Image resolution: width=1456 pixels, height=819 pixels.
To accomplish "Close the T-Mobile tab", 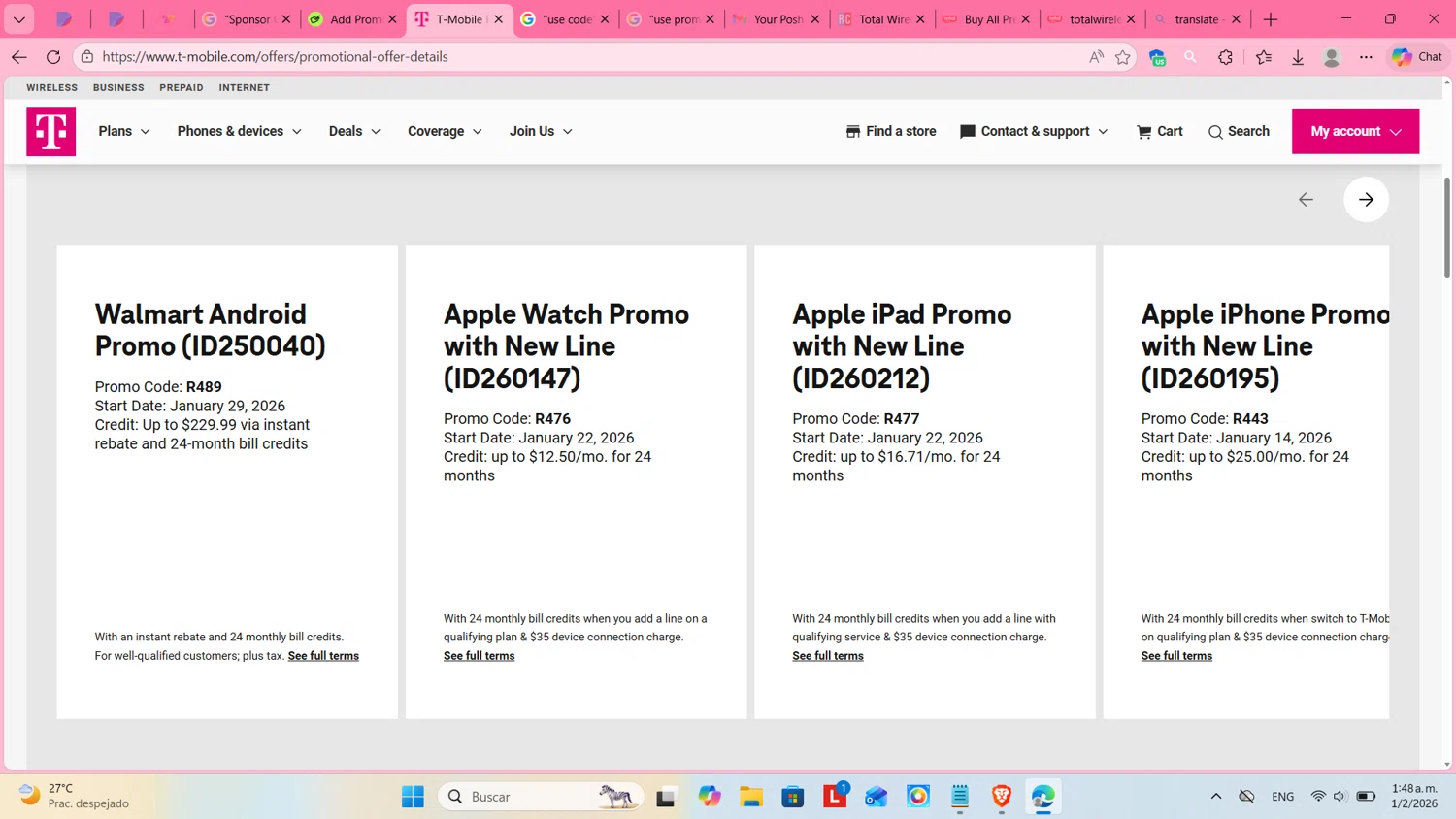I will 499,19.
